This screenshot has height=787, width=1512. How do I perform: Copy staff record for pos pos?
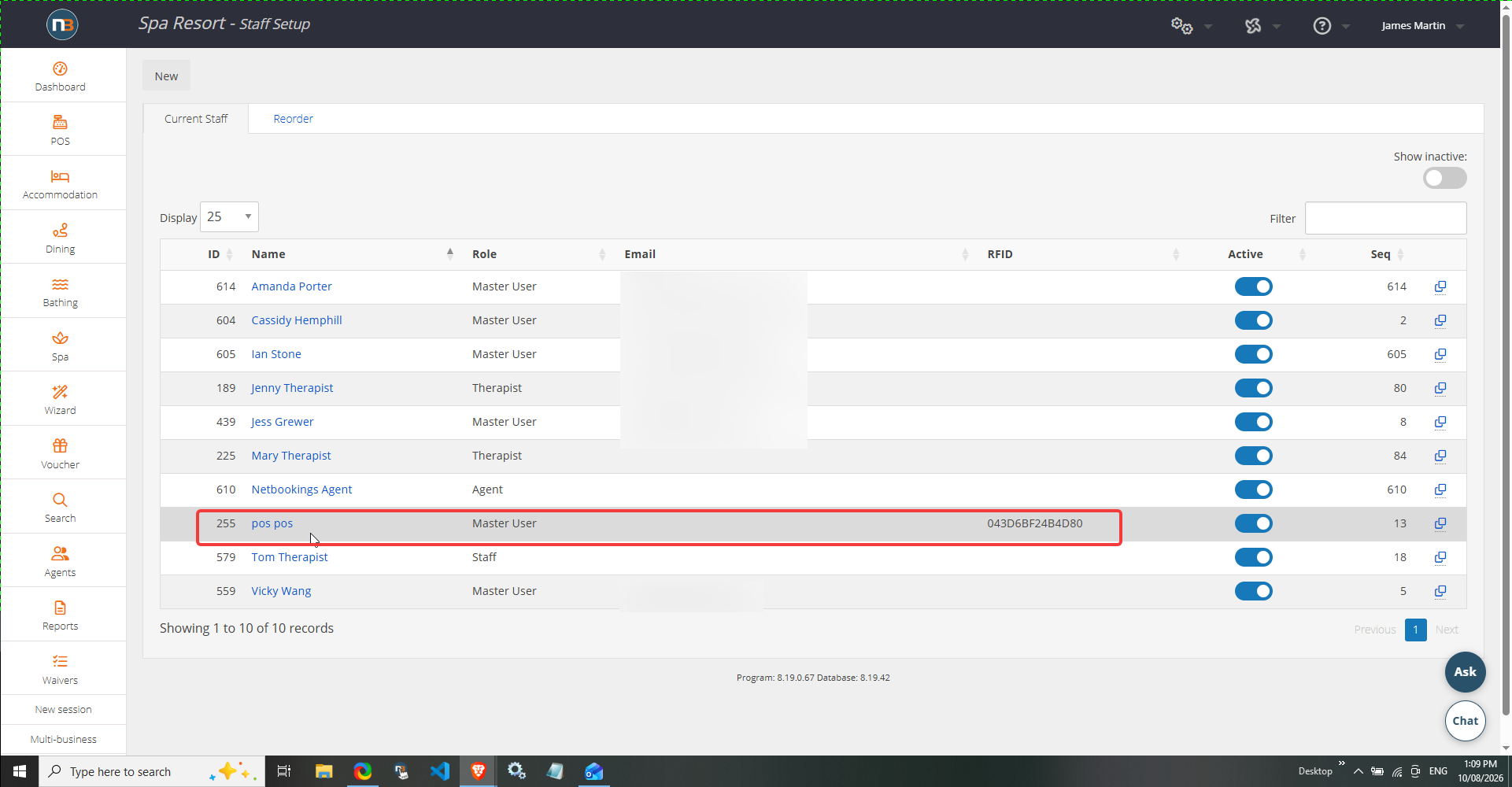[x=1440, y=523]
